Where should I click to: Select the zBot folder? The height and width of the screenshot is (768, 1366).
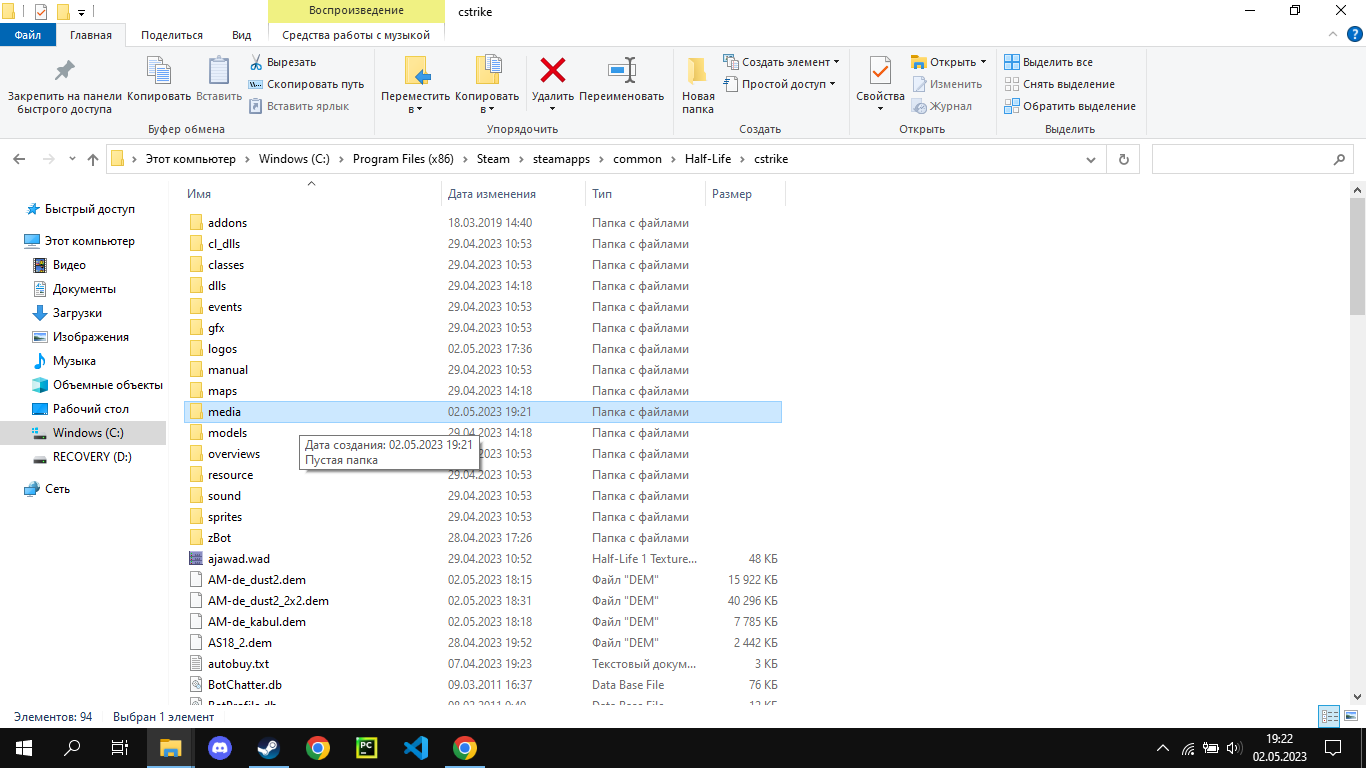(x=483, y=538)
